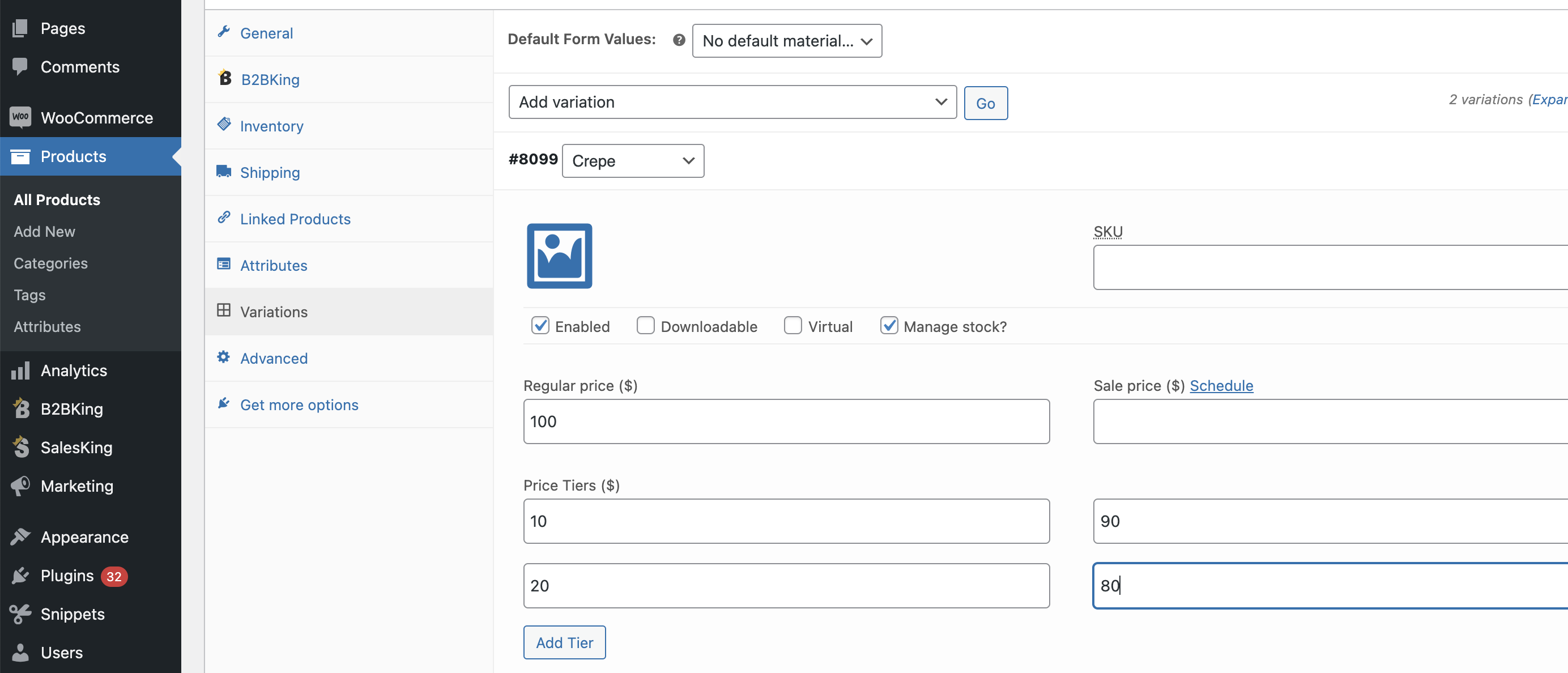This screenshot has height=673, width=1568.
Task: Click the Users person icon
Action: tap(20, 652)
